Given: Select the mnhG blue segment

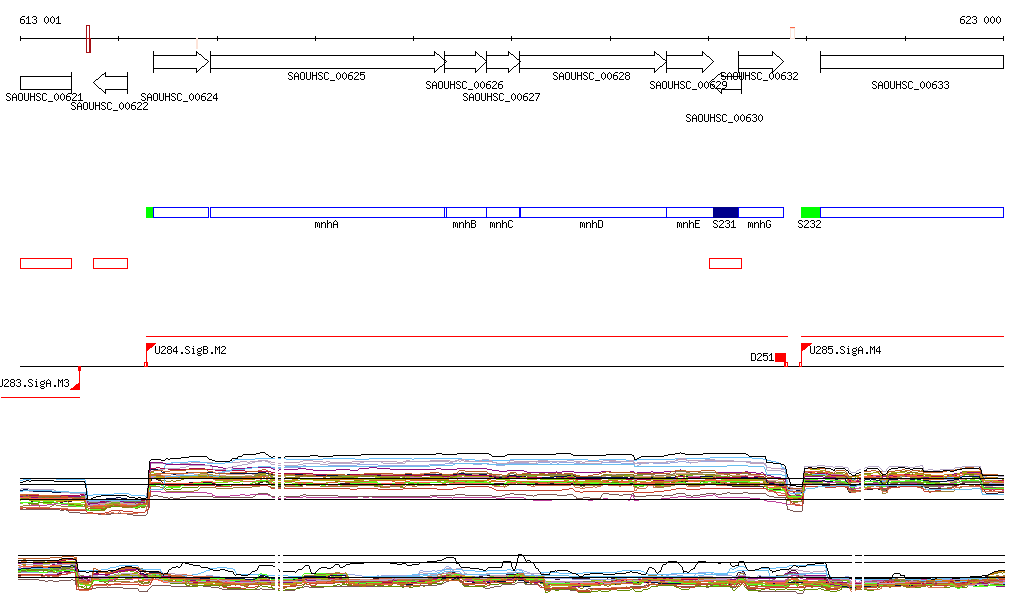Looking at the screenshot, I should pos(761,212).
